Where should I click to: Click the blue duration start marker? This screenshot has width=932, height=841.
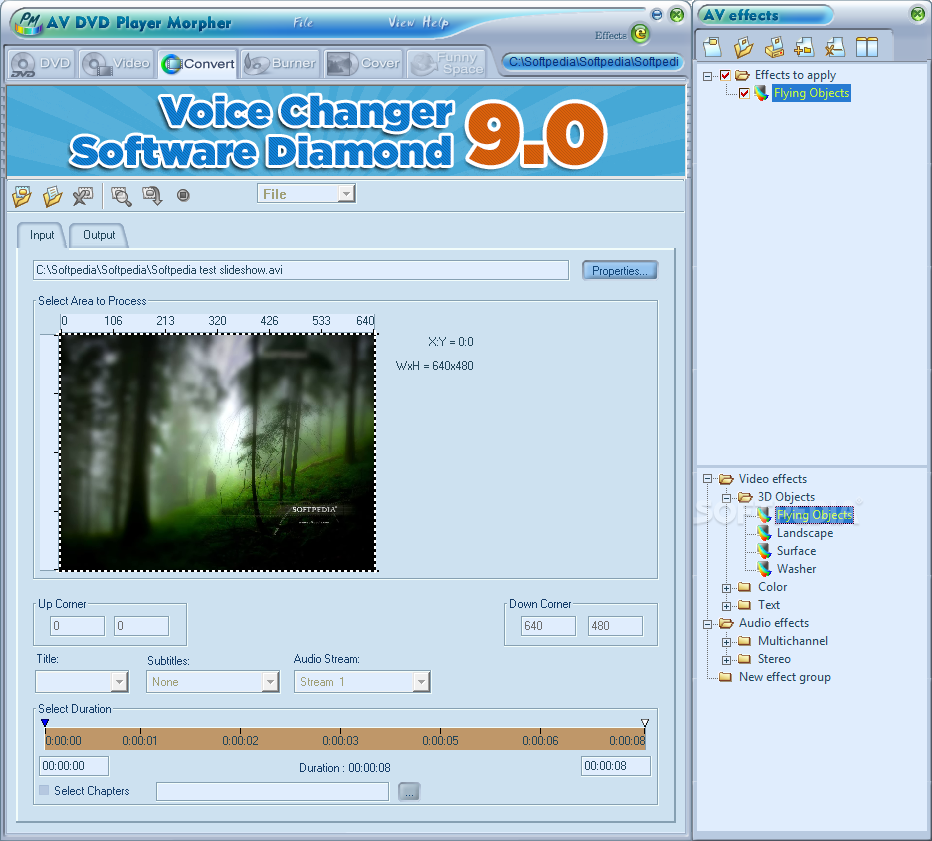click(x=45, y=723)
